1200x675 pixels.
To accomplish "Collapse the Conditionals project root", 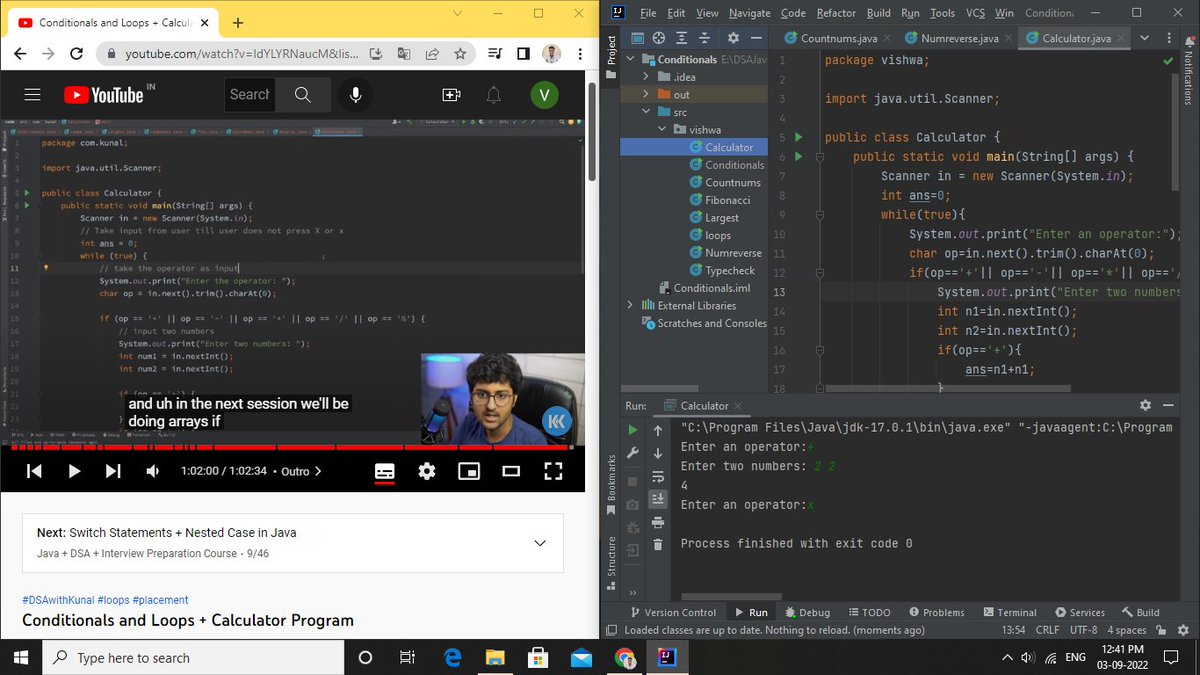I will pos(630,59).
